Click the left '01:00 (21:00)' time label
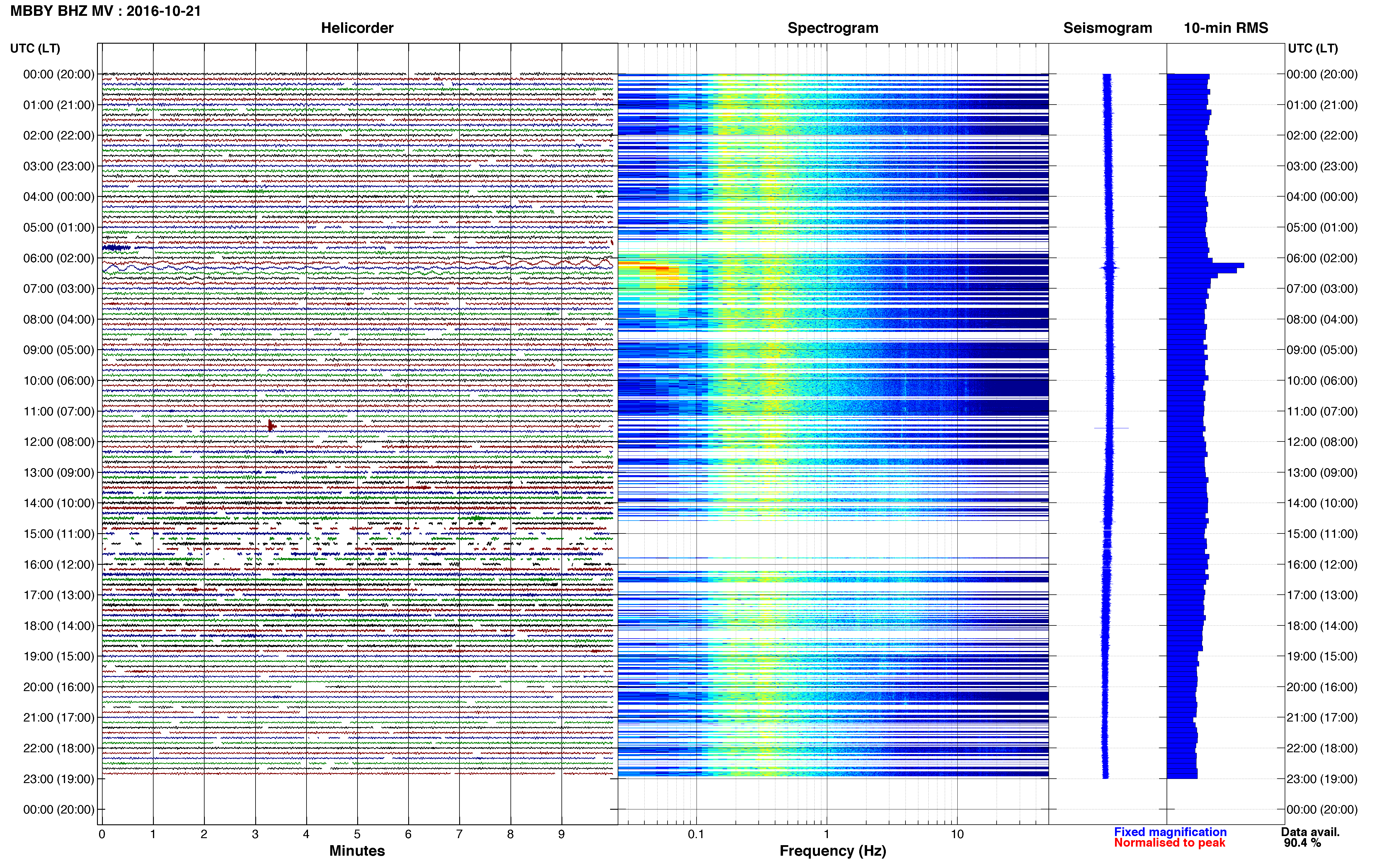Image resolution: width=1389 pixels, height=868 pixels. click(x=59, y=105)
